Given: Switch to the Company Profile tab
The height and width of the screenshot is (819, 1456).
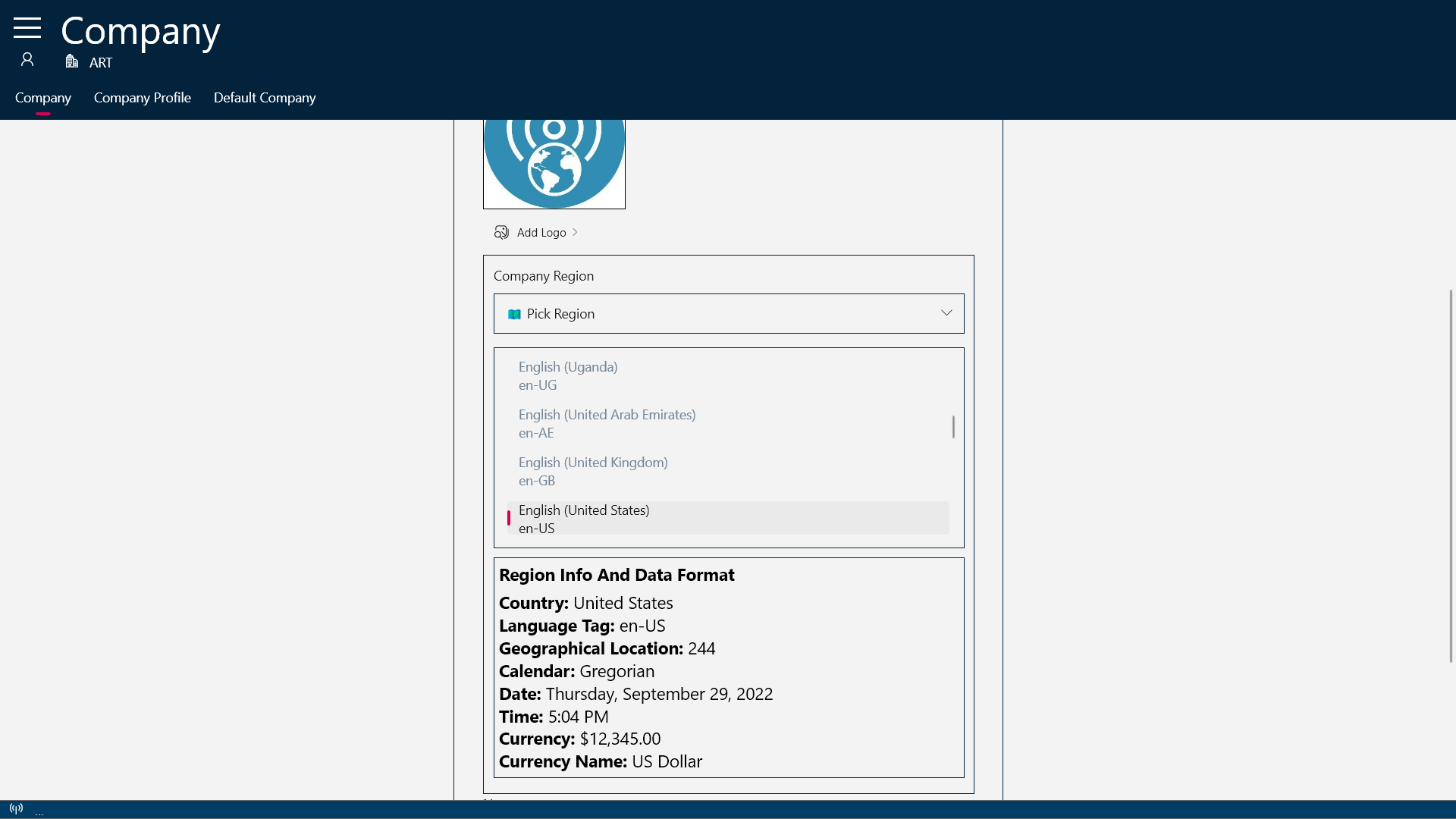Looking at the screenshot, I should pyautogui.click(x=142, y=98).
